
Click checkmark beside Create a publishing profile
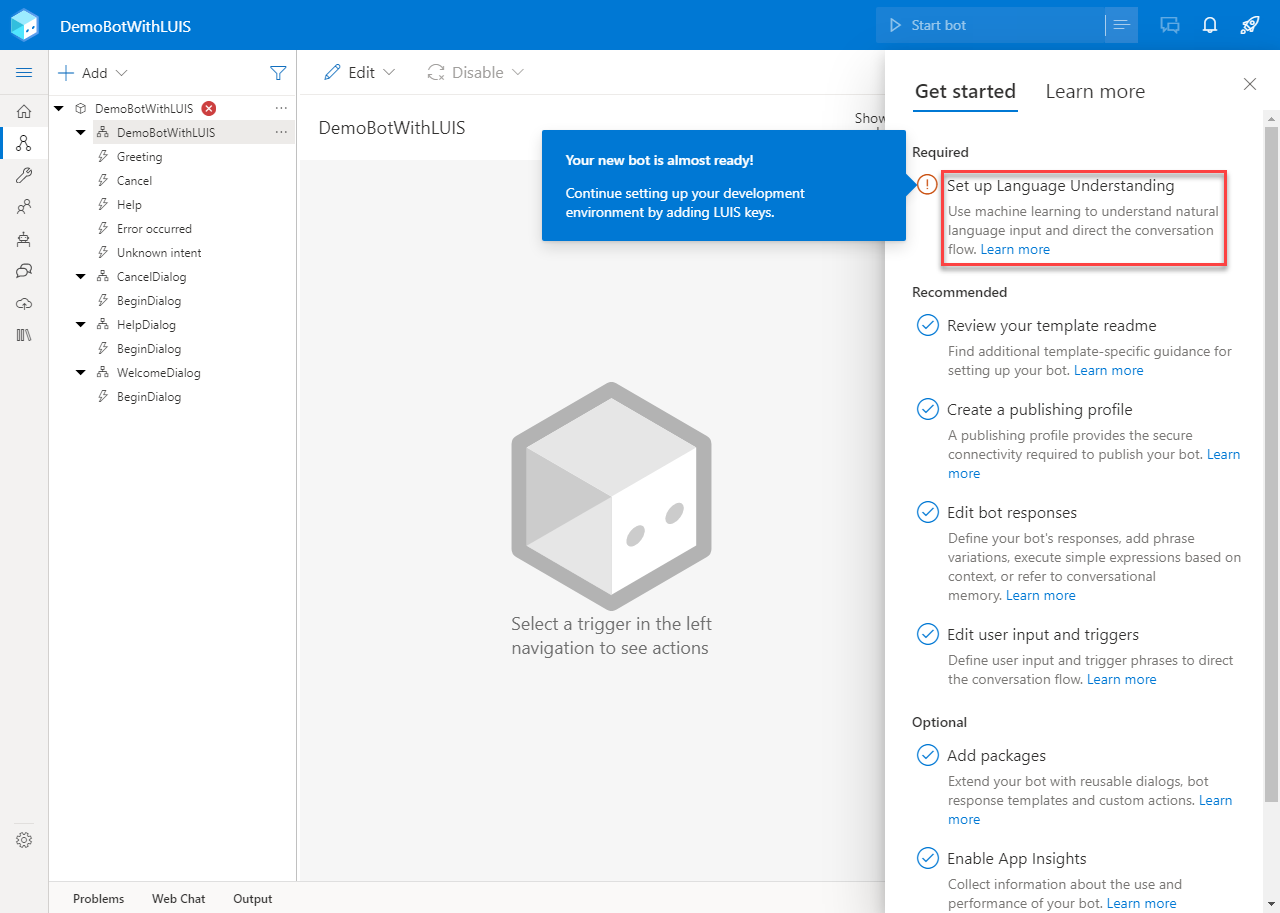(928, 409)
